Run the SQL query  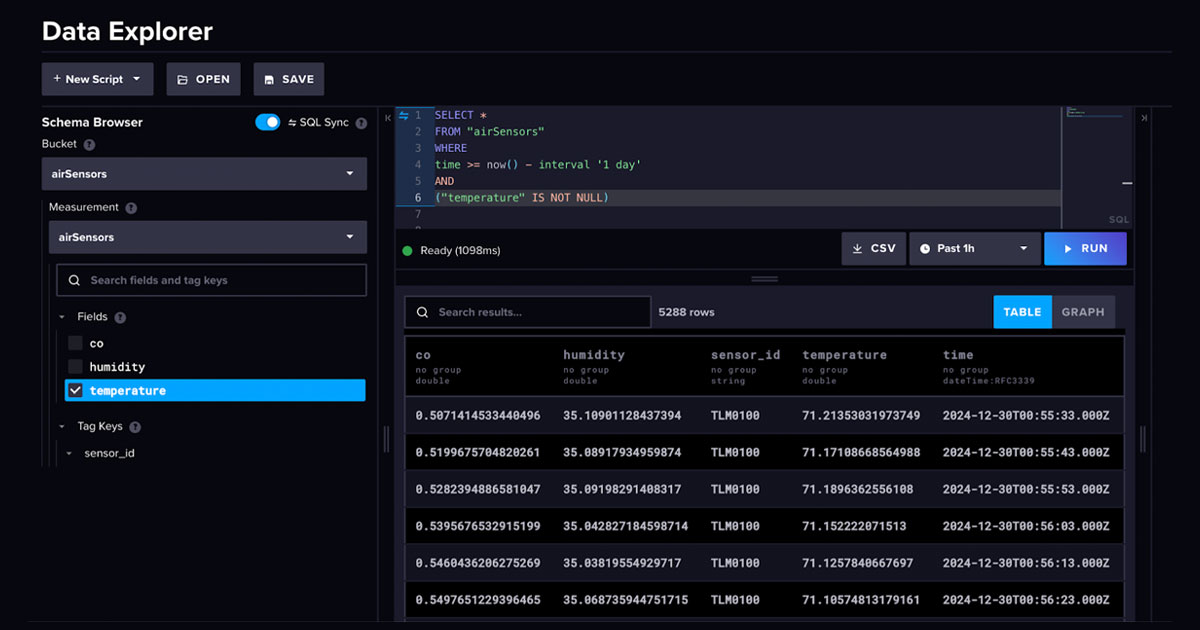(1085, 248)
